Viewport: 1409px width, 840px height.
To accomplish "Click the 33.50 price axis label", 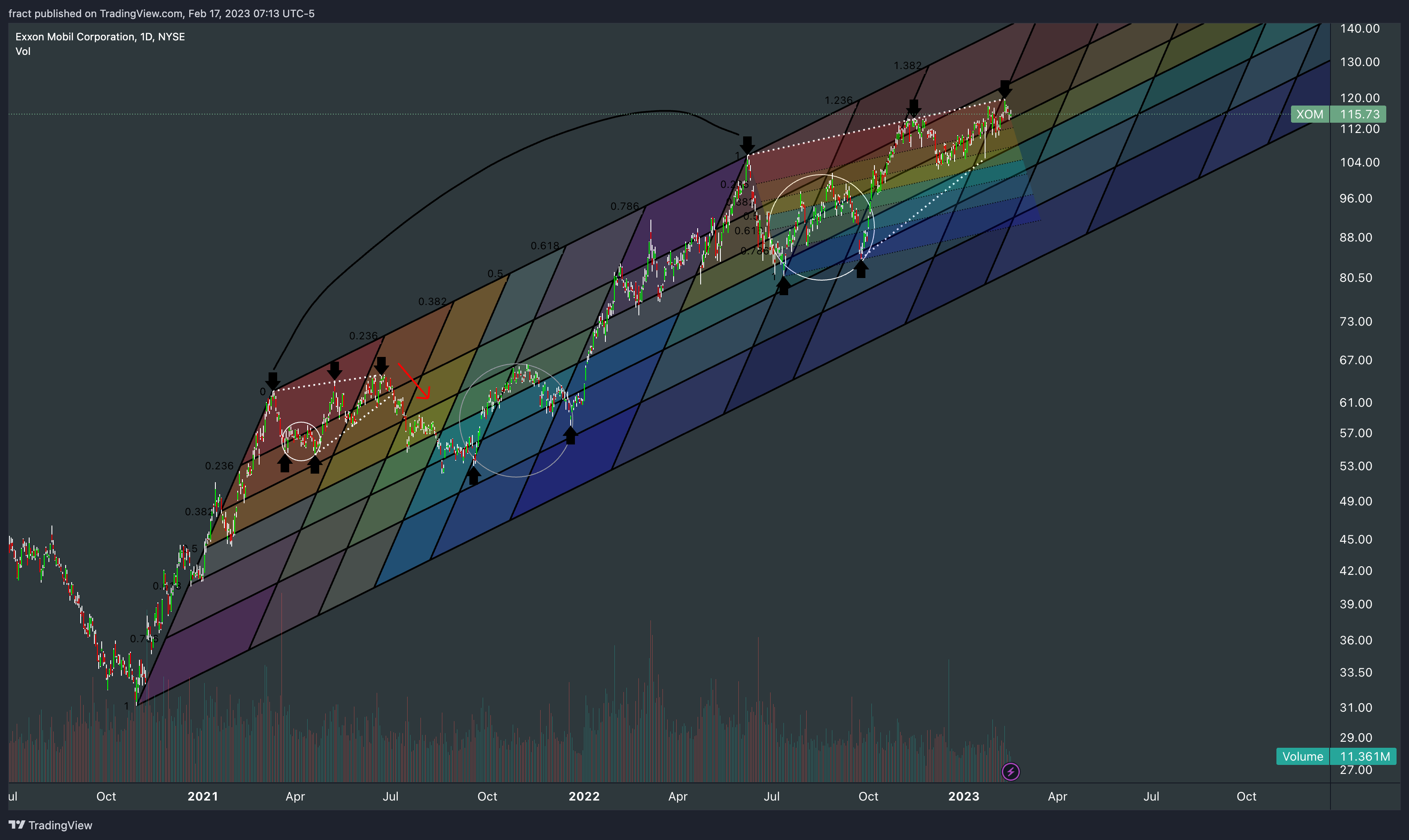I will pyautogui.click(x=1356, y=672).
